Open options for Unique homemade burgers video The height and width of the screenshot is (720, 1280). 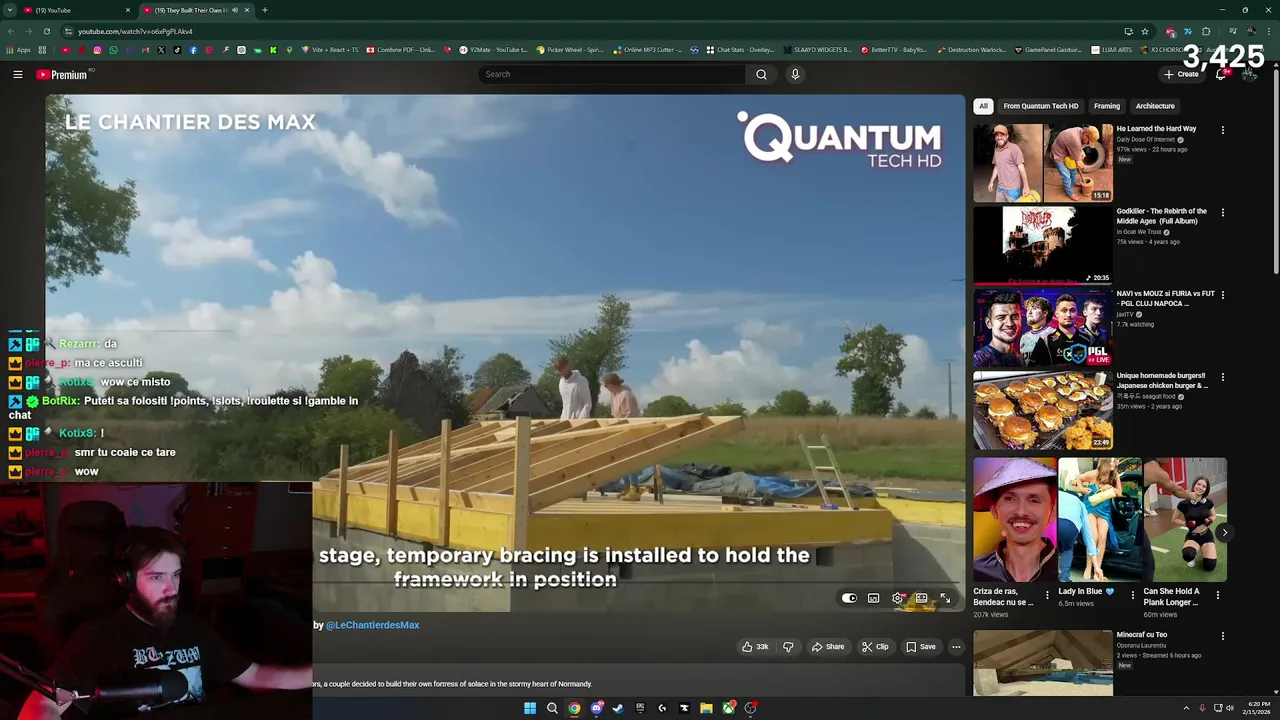1222,378
